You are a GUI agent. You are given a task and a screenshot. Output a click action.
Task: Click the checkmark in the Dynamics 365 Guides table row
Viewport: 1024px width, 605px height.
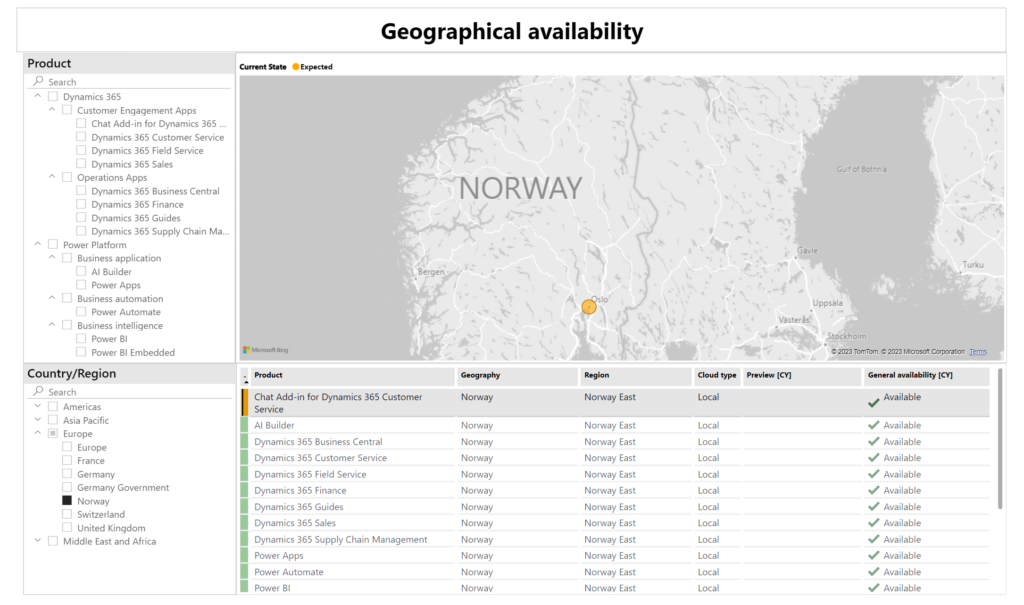[873, 506]
